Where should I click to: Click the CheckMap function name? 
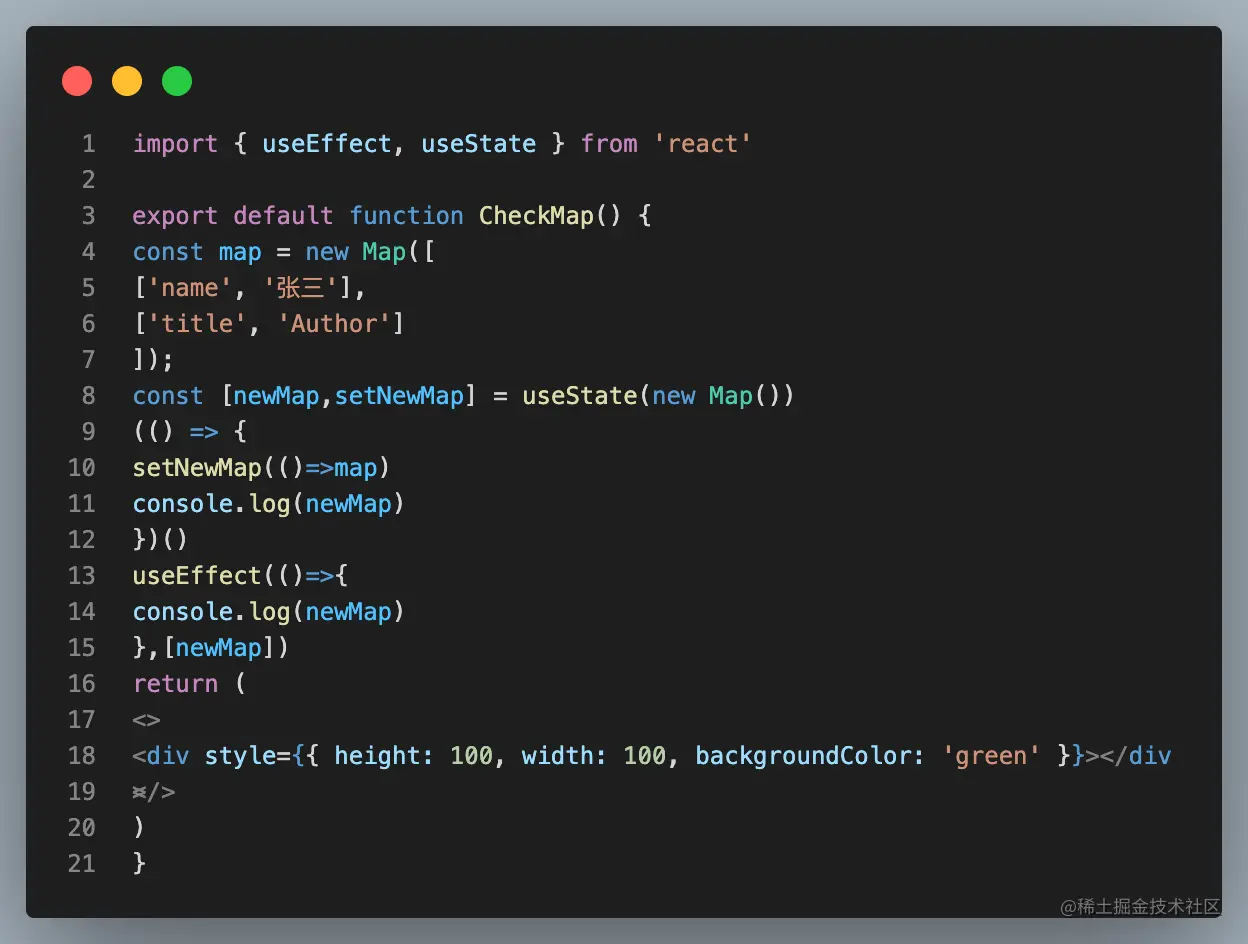tap(536, 216)
